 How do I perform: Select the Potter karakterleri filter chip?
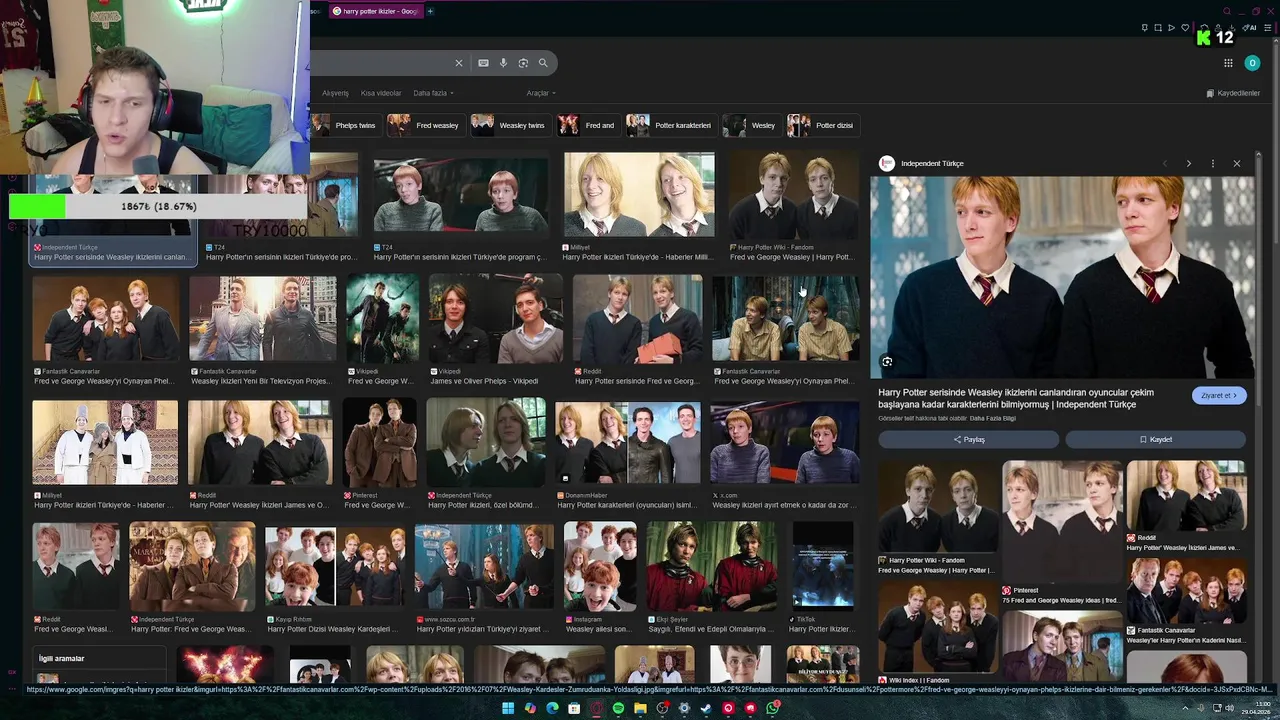point(671,125)
